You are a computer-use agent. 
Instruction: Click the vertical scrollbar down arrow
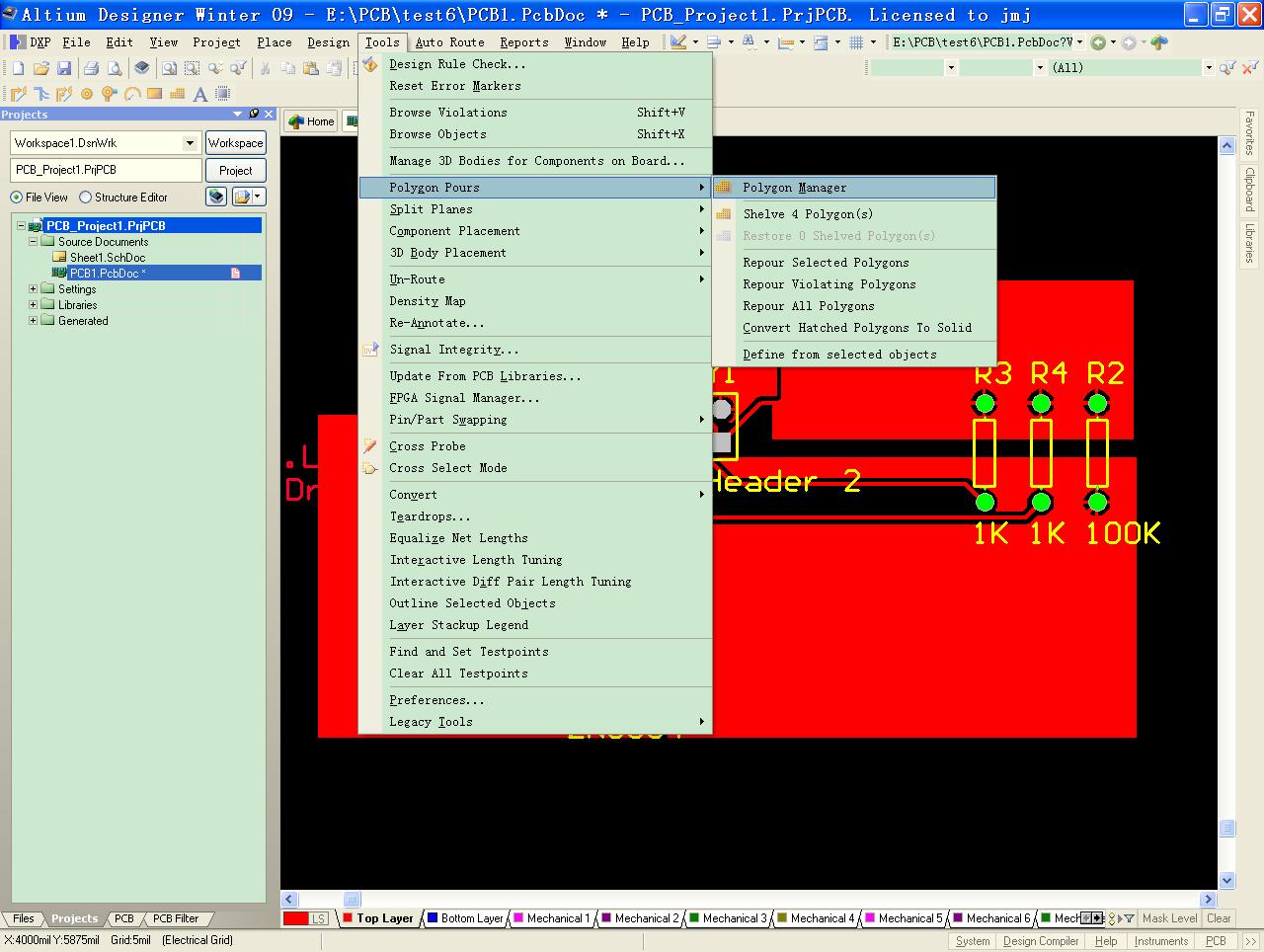(1227, 880)
